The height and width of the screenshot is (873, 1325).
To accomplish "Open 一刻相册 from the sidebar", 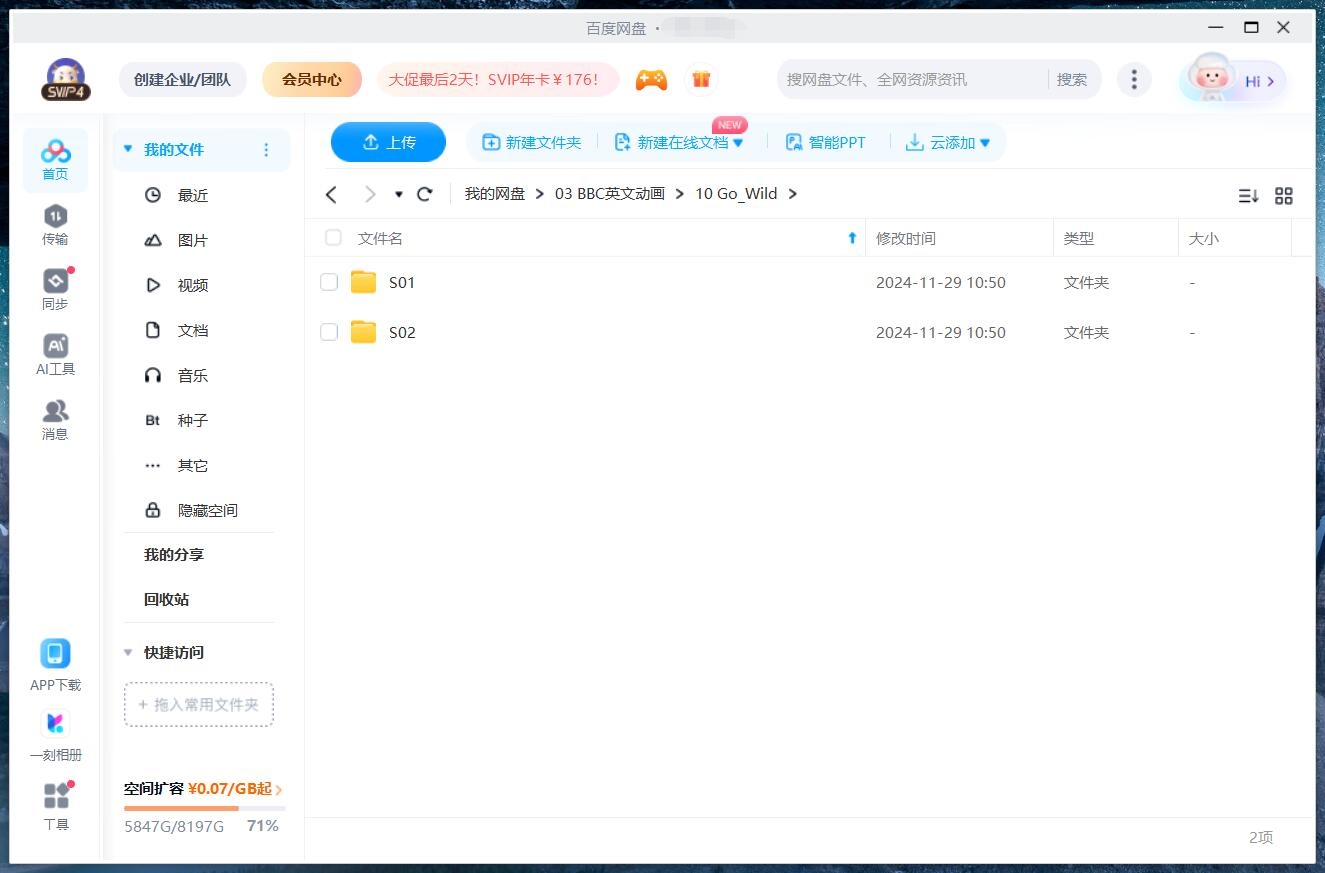I will point(55,731).
